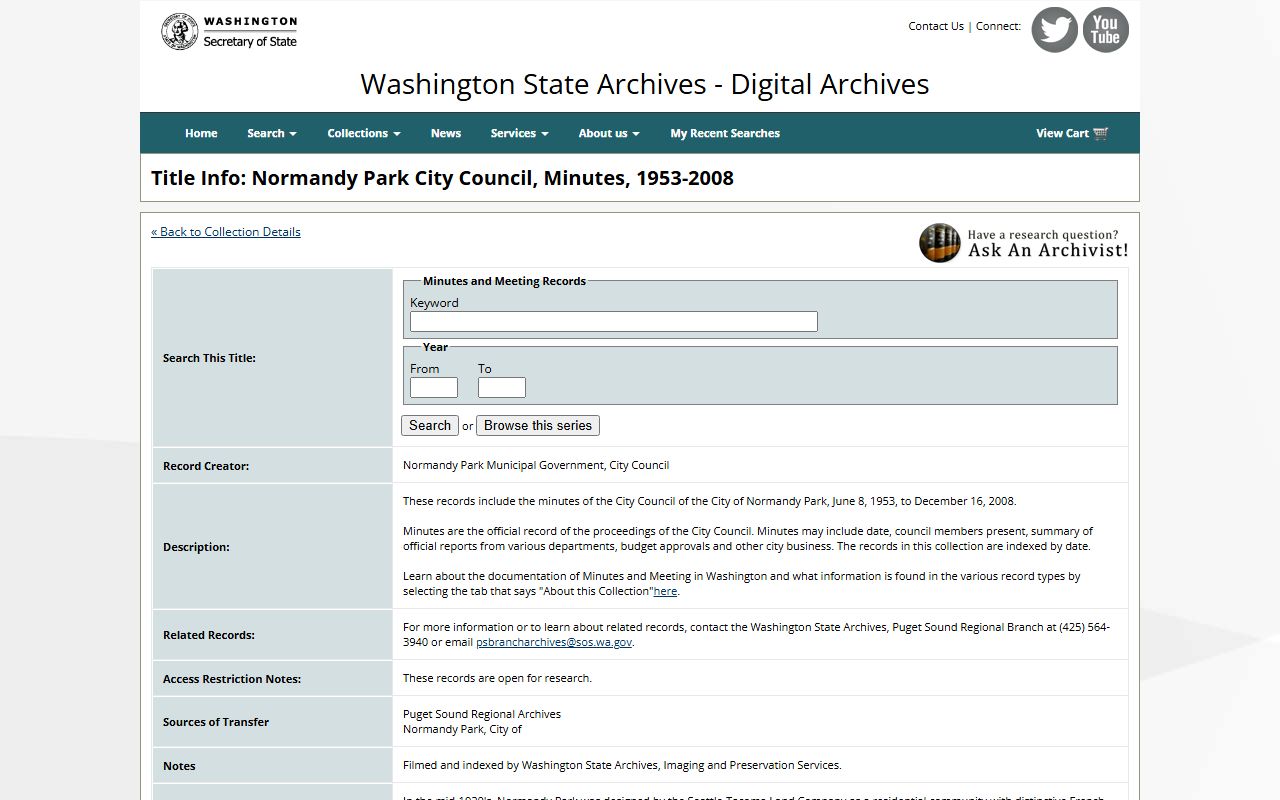Open the Services dropdown menu

point(519,134)
